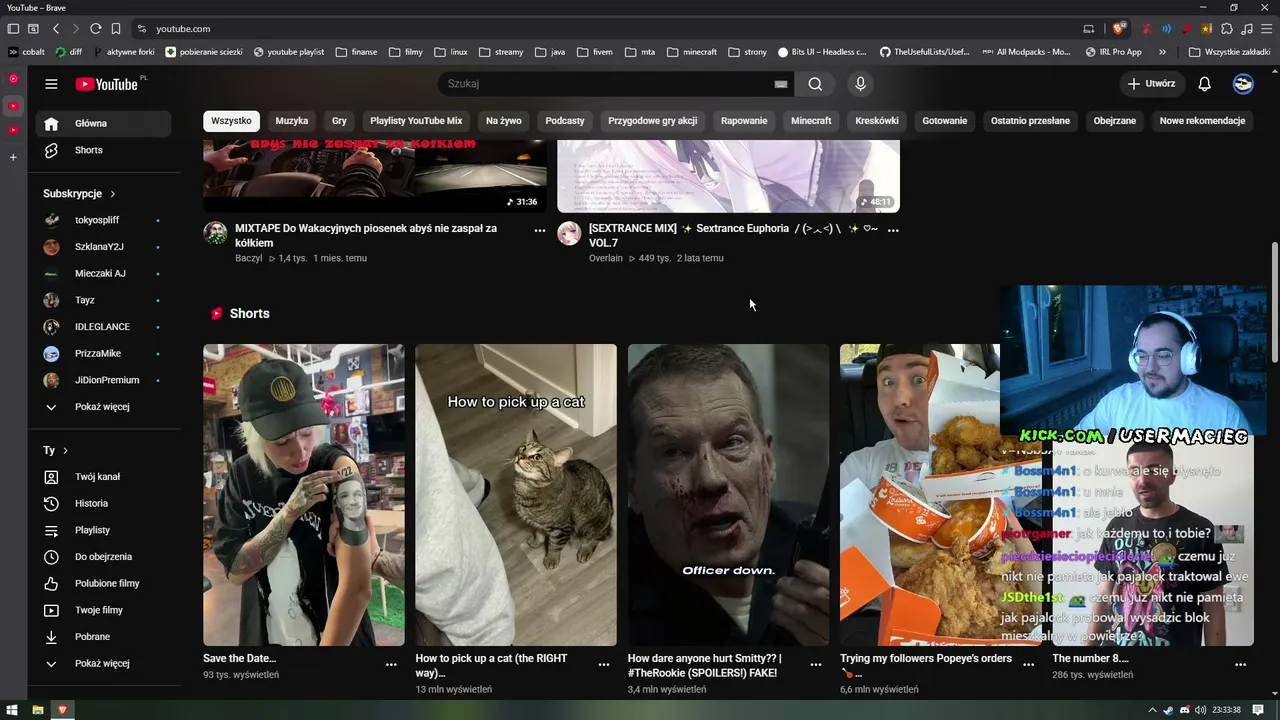Go to Główna home in sidebar

(104, 124)
